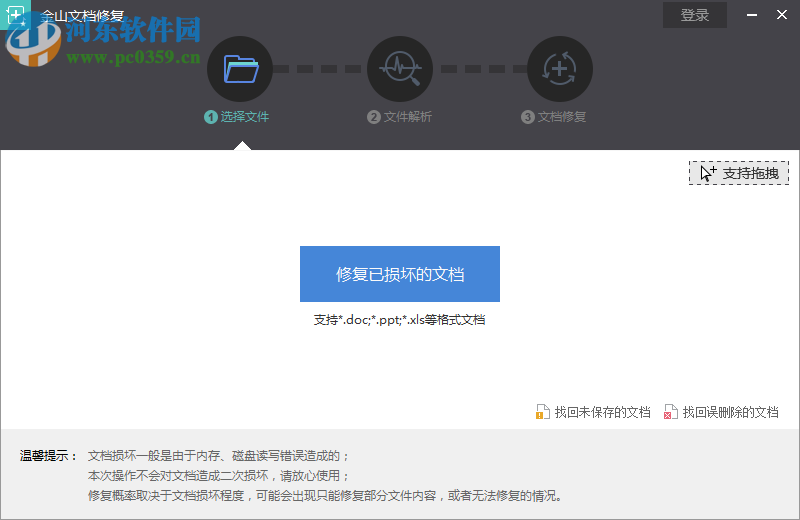The width and height of the screenshot is (800, 520).
Task: Select the 选择文件 step label
Action: coord(244,117)
